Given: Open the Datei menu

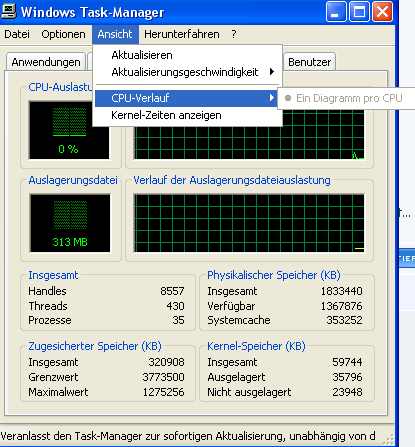Looking at the screenshot, I should click(x=17, y=34).
